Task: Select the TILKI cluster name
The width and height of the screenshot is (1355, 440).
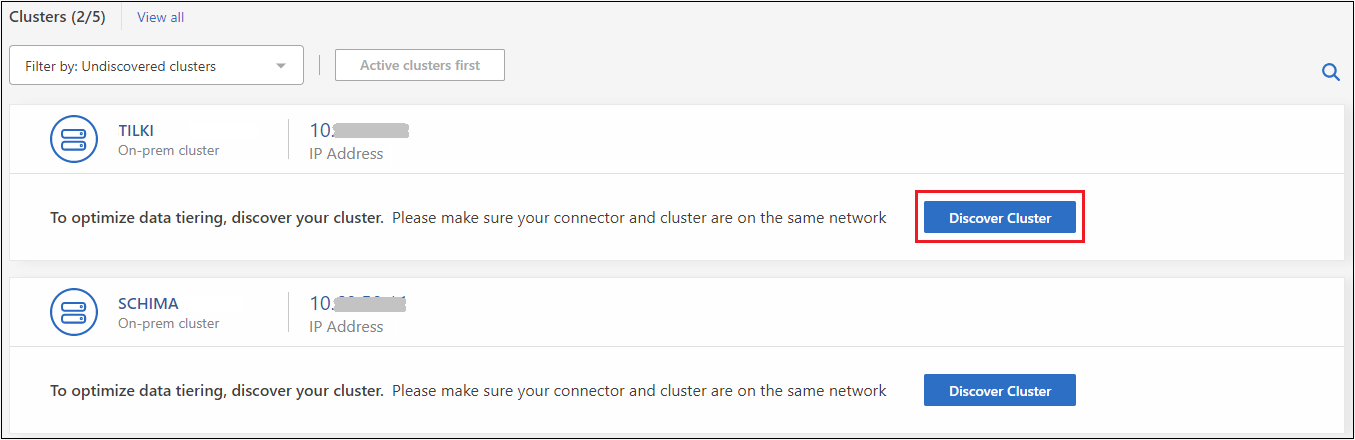Action: point(136,130)
